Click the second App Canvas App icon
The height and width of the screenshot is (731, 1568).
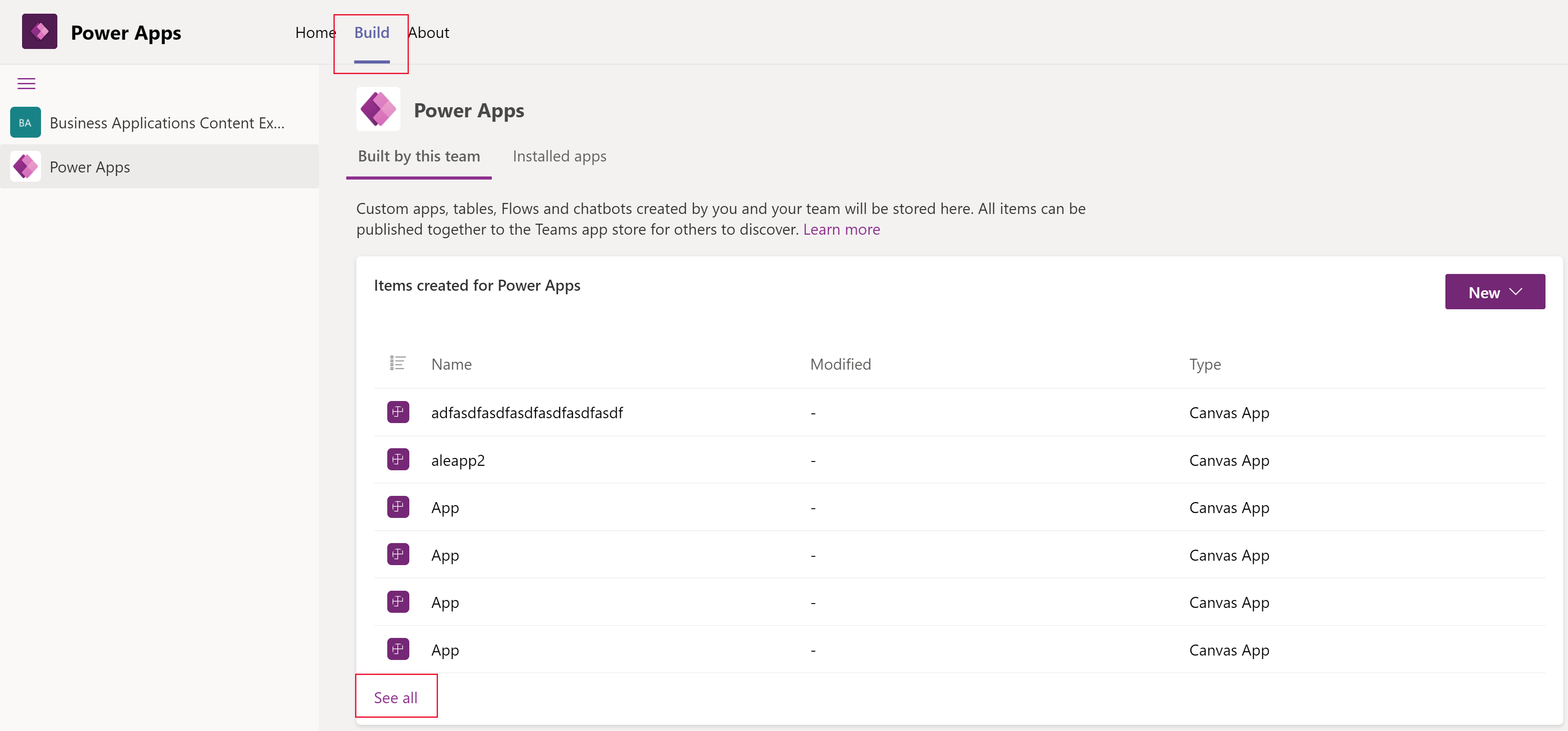pyautogui.click(x=398, y=554)
